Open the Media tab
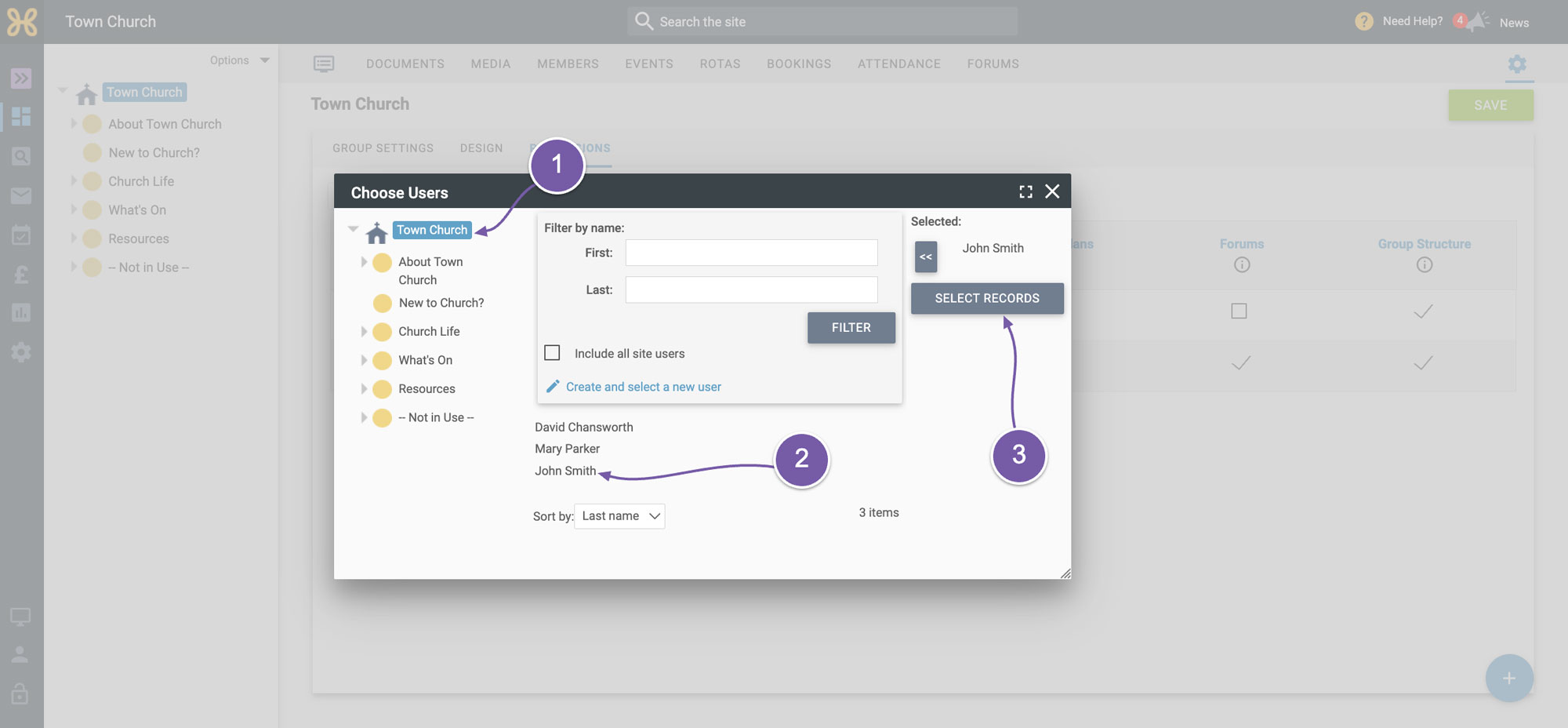The width and height of the screenshot is (1568, 728). (x=491, y=64)
